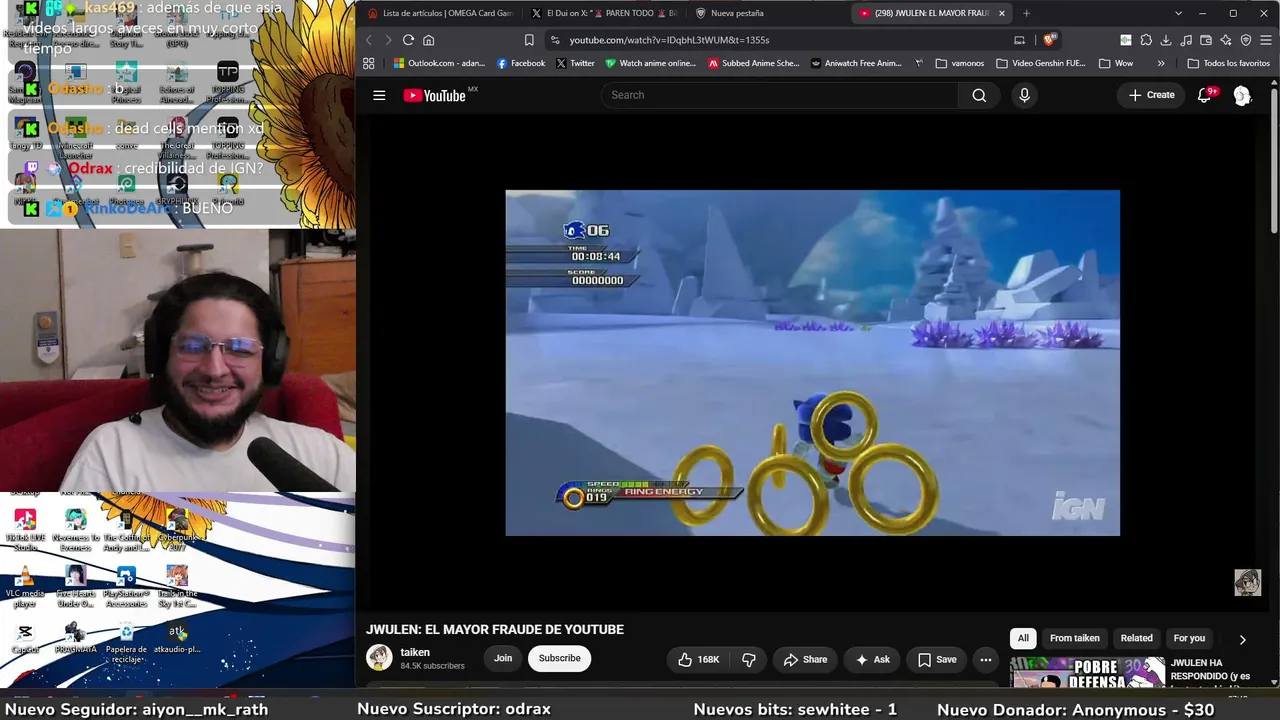
Task: Open YouTube notifications bell
Action: [x=1205, y=95]
